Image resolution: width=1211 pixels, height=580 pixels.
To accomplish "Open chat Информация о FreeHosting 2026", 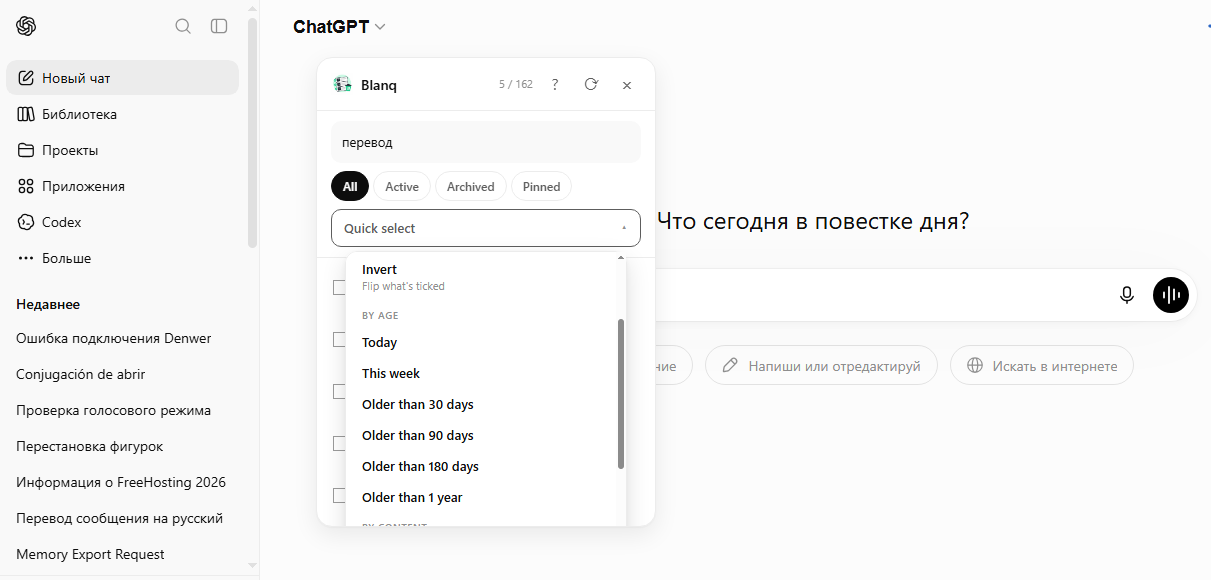I will (x=122, y=482).
